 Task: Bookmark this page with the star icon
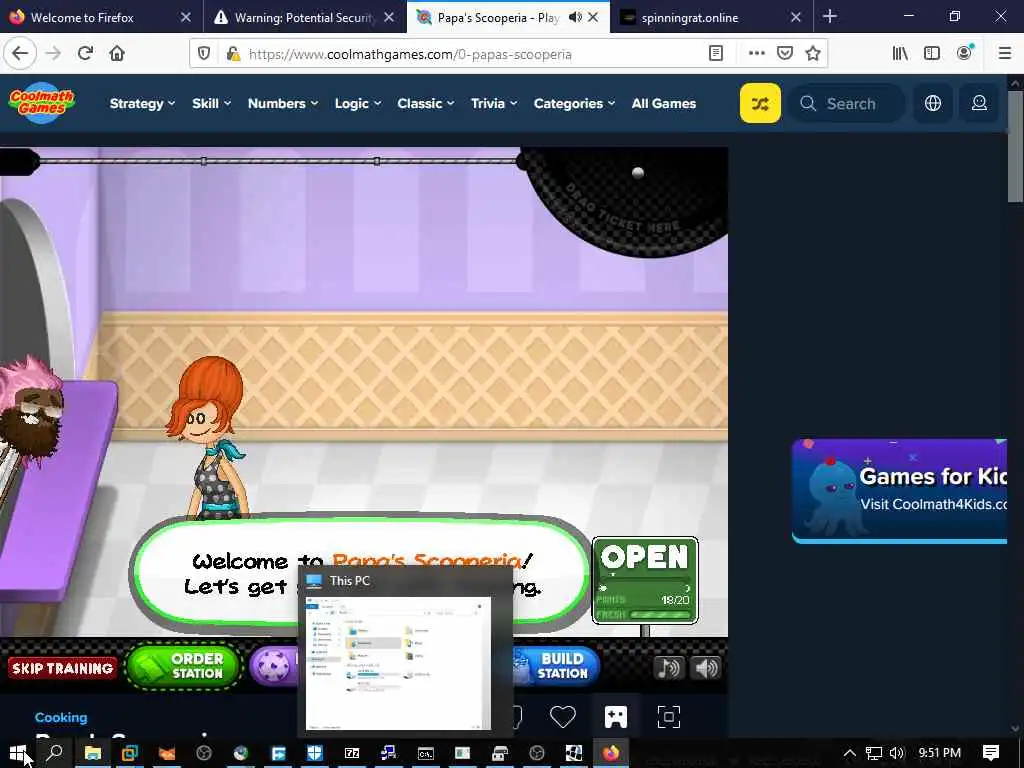tap(813, 54)
